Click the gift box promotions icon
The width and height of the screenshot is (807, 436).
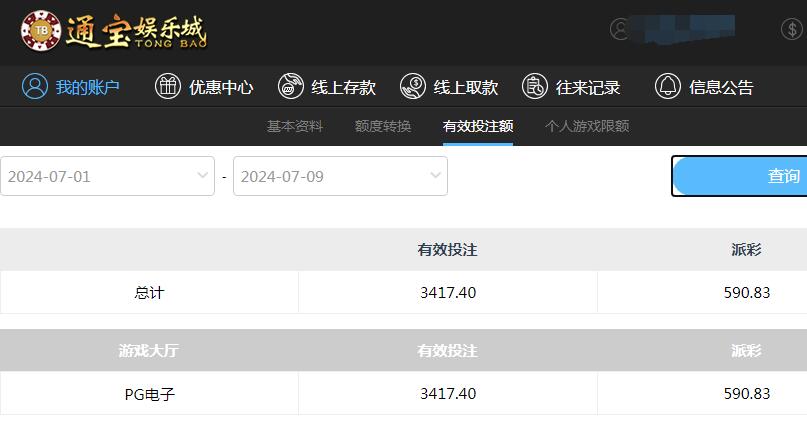point(168,87)
